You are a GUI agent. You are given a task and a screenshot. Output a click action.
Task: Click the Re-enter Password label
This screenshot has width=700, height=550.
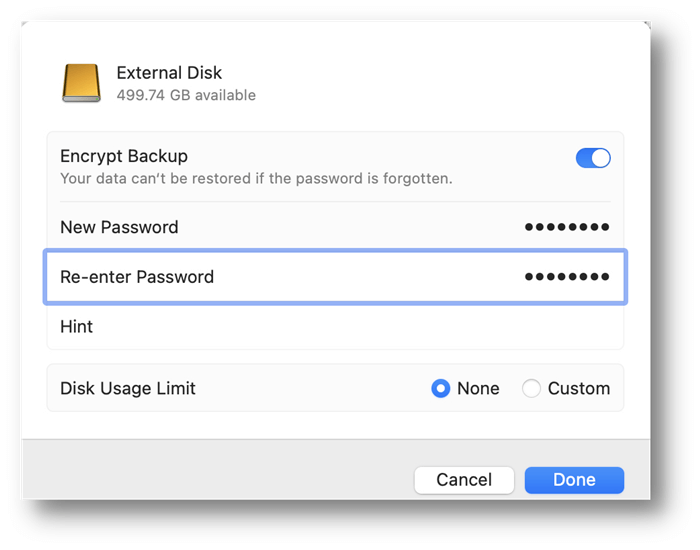137,277
